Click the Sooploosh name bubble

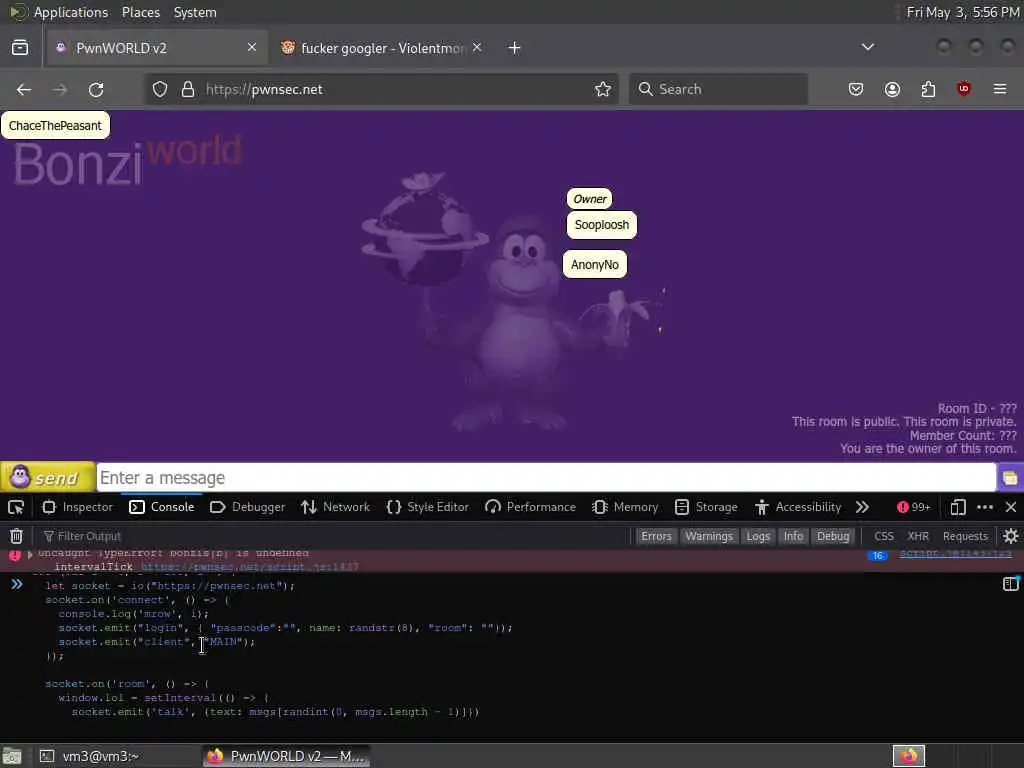coord(601,225)
